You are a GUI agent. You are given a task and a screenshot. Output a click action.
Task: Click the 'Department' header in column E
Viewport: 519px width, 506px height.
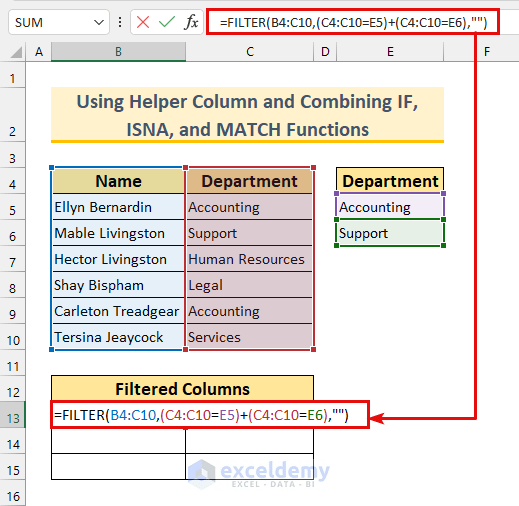pos(390,181)
